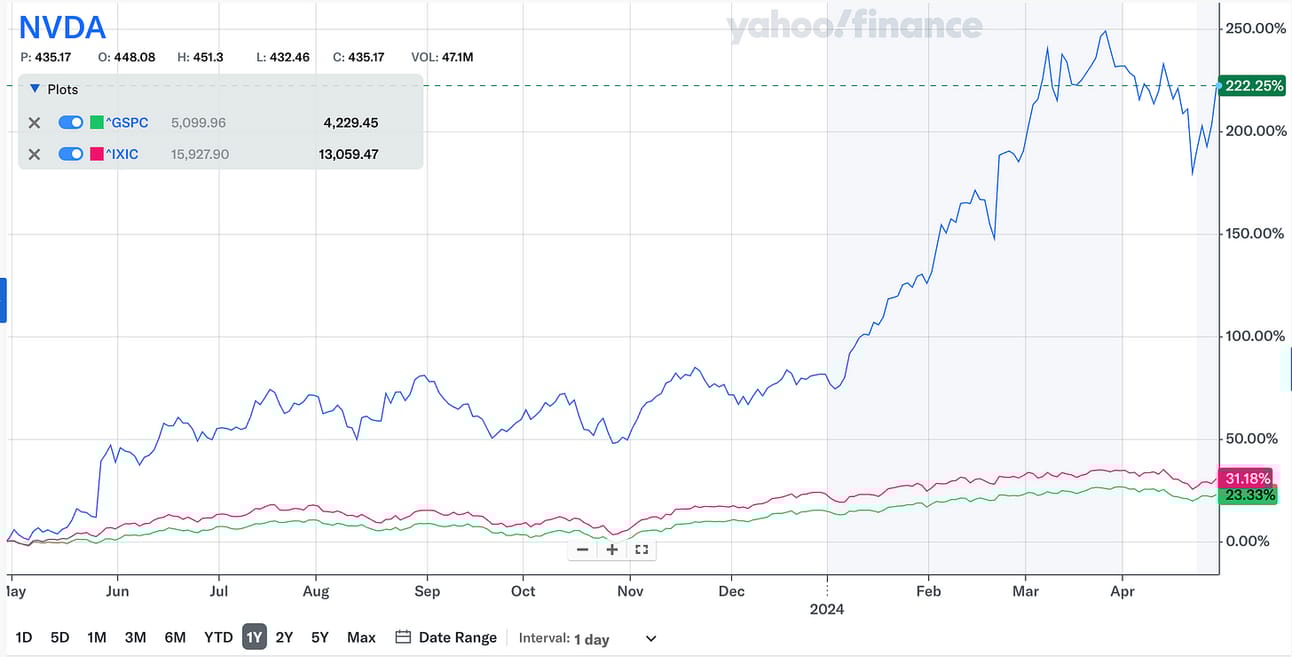Click the Mar date axis label
1292x657 pixels.
coord(1025,591)
